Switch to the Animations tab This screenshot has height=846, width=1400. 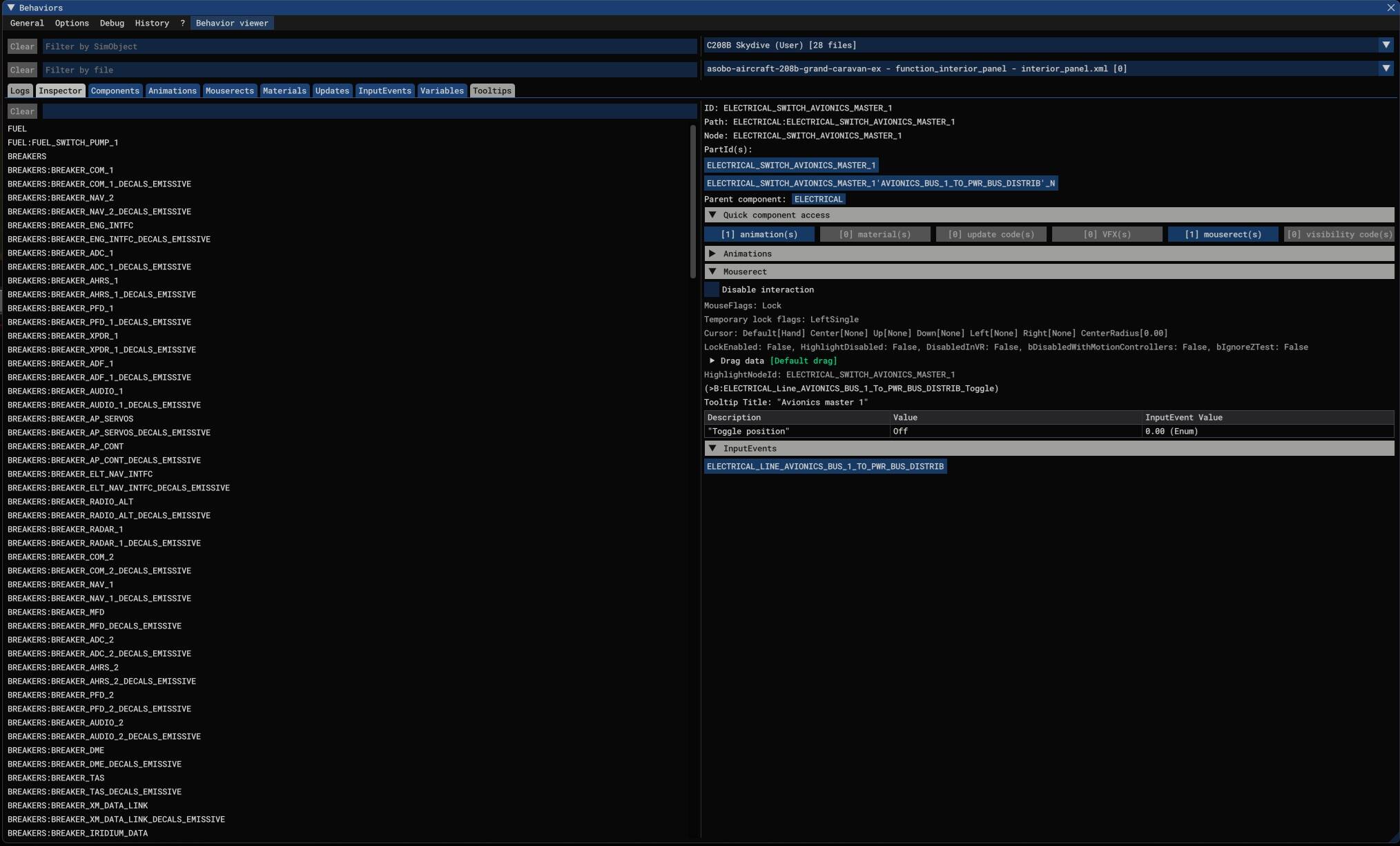[x=173, y=91]
